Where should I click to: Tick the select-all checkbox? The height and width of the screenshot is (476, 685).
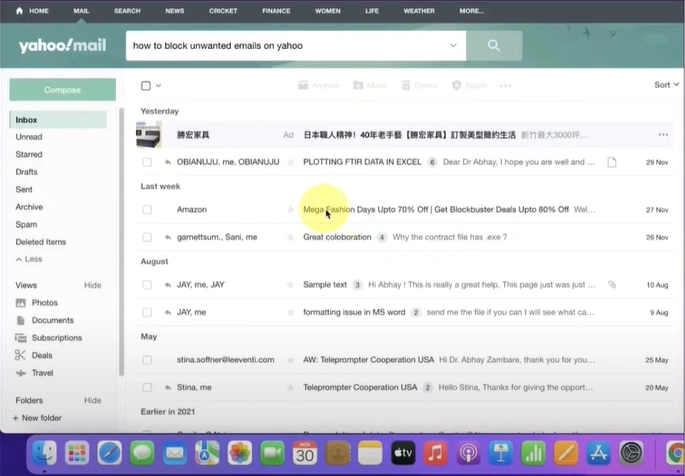click(x=146, y=86)
